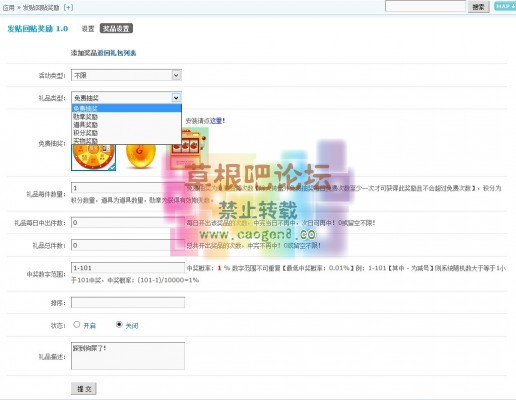Viewport: 516px width, 400px height.
Task: Click the 添加奖品 heading text
Action: point(84,53)
